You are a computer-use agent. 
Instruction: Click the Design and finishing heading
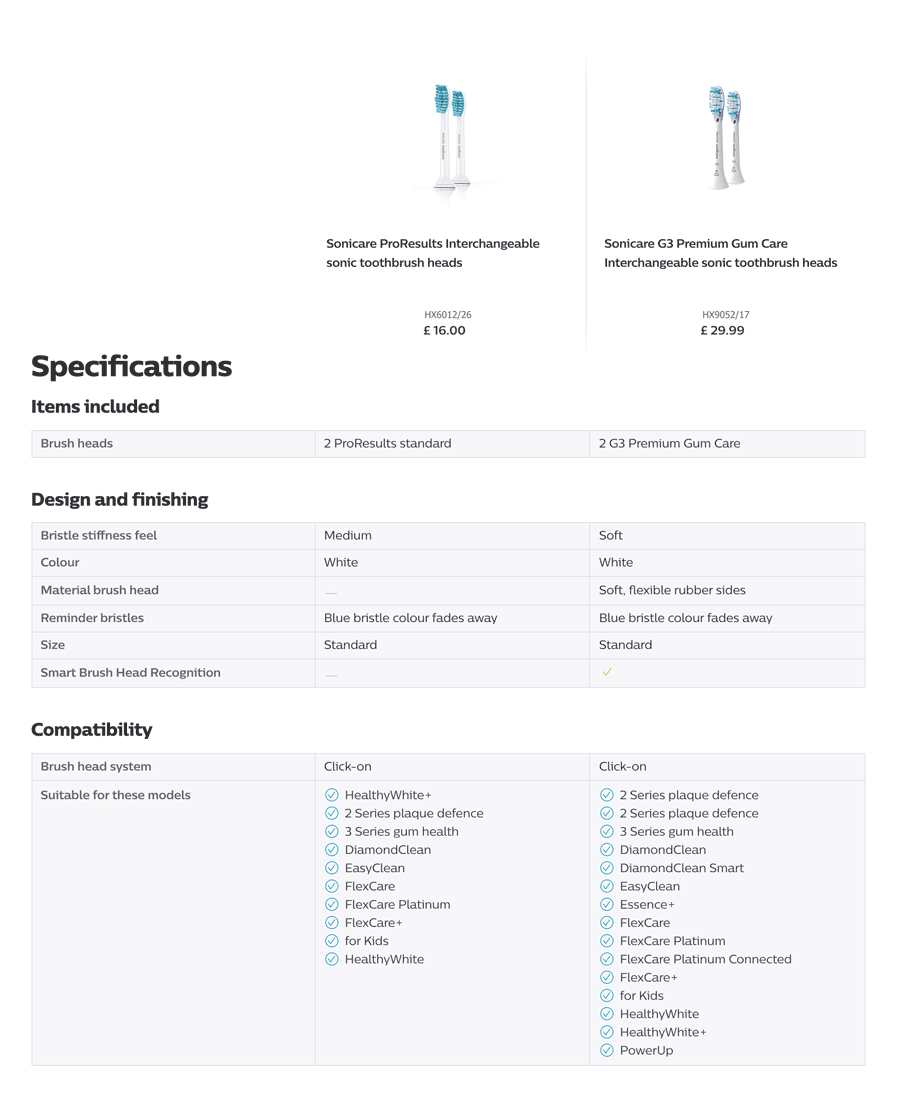120,500
